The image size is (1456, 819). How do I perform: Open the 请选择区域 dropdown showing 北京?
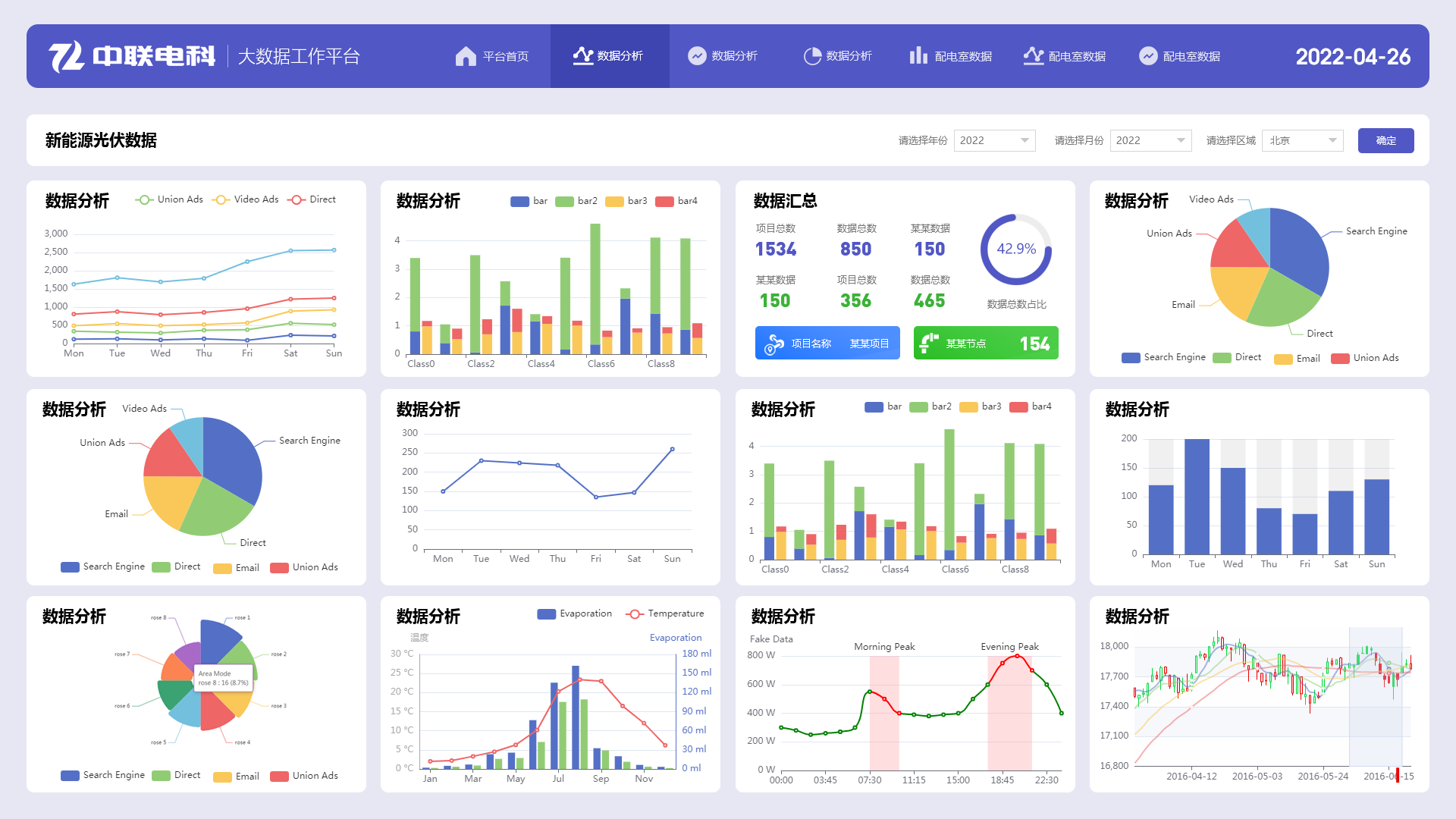point(1302,140)
